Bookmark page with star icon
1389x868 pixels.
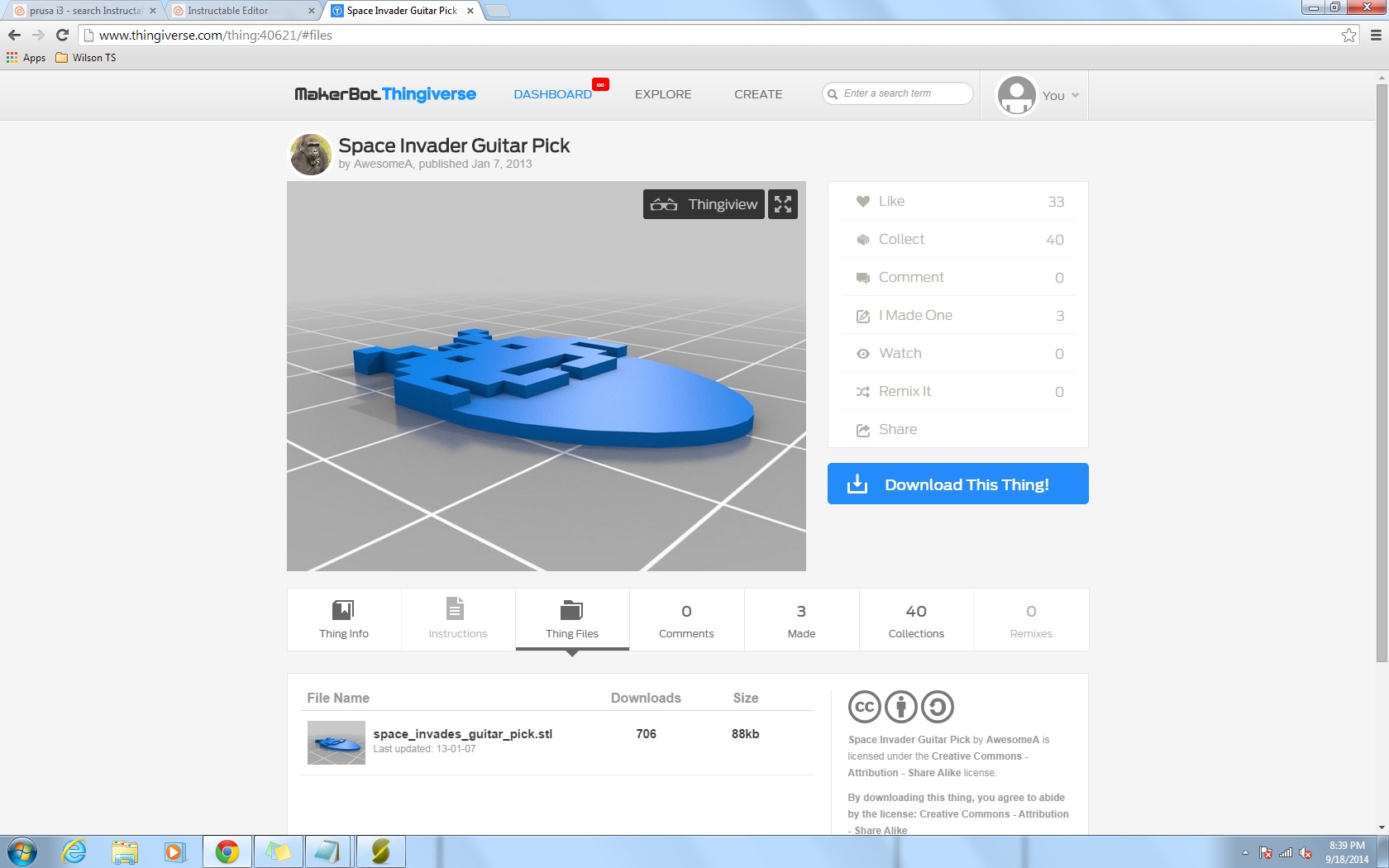tap(1348, 35)
